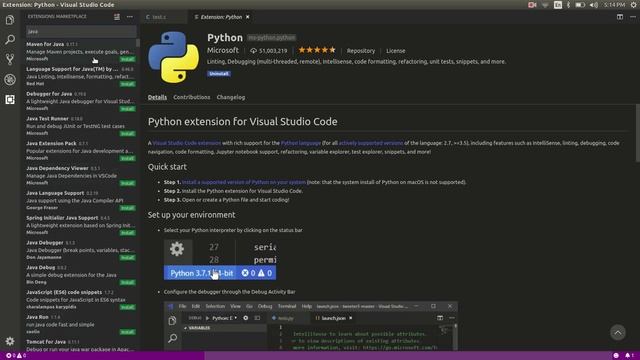Click the download count 51,003,219
This screenshot has height=360, width=640.
coord(269,51)
